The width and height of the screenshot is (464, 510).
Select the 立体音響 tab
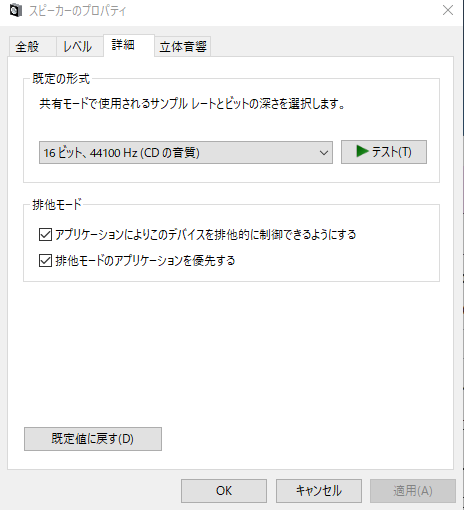(183, 46)
